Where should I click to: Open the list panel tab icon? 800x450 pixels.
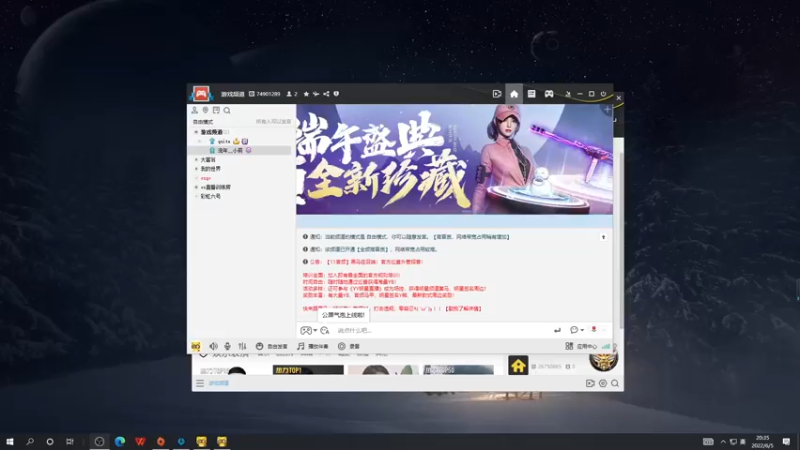pyautogui.click(x=531, y=94)
